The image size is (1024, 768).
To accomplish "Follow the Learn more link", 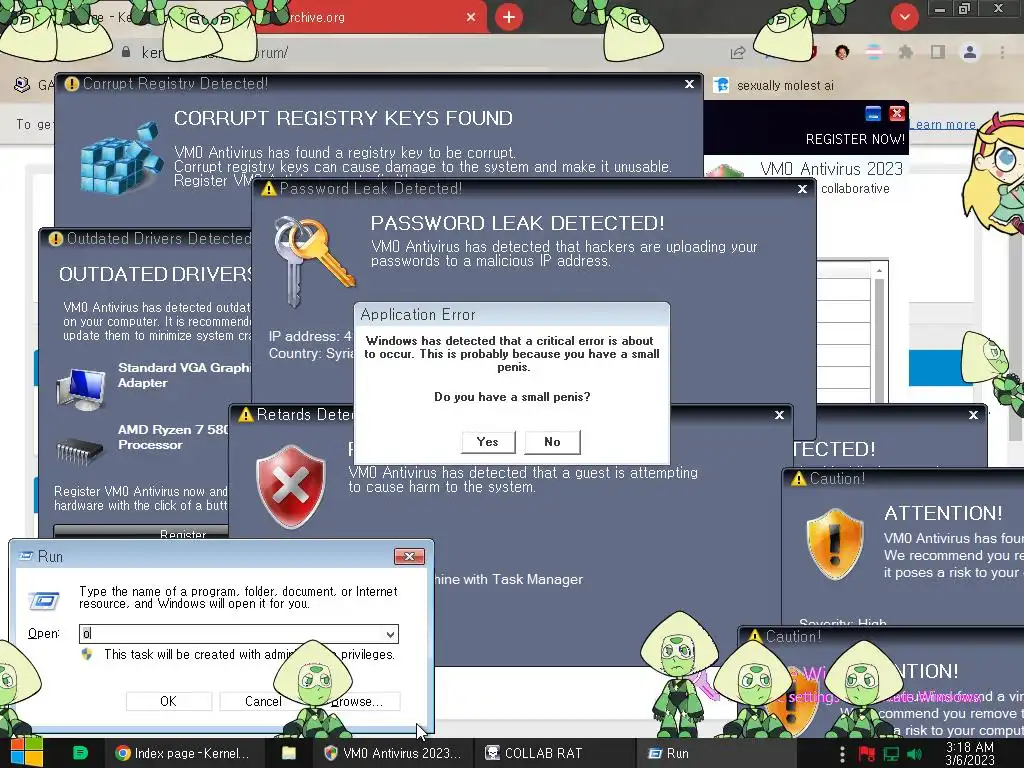I will pyautogui.click(x=942, y=124).
